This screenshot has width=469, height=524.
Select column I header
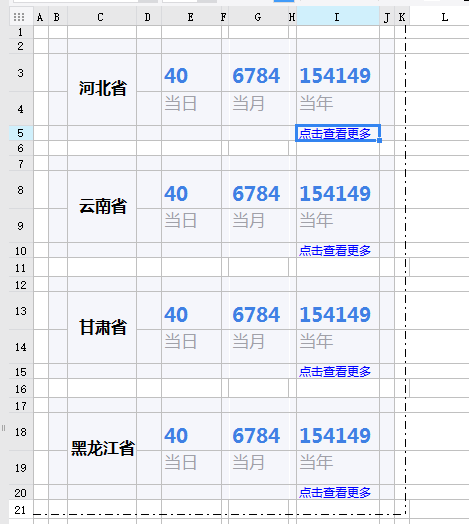pyautogui.click(x=338, y=17)
